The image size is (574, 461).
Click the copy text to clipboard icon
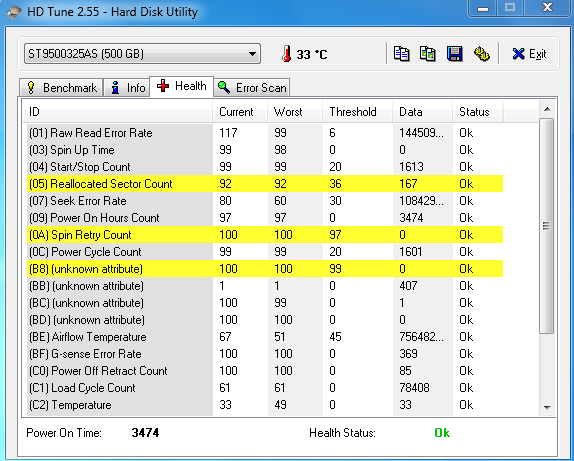tap(401, 54)
